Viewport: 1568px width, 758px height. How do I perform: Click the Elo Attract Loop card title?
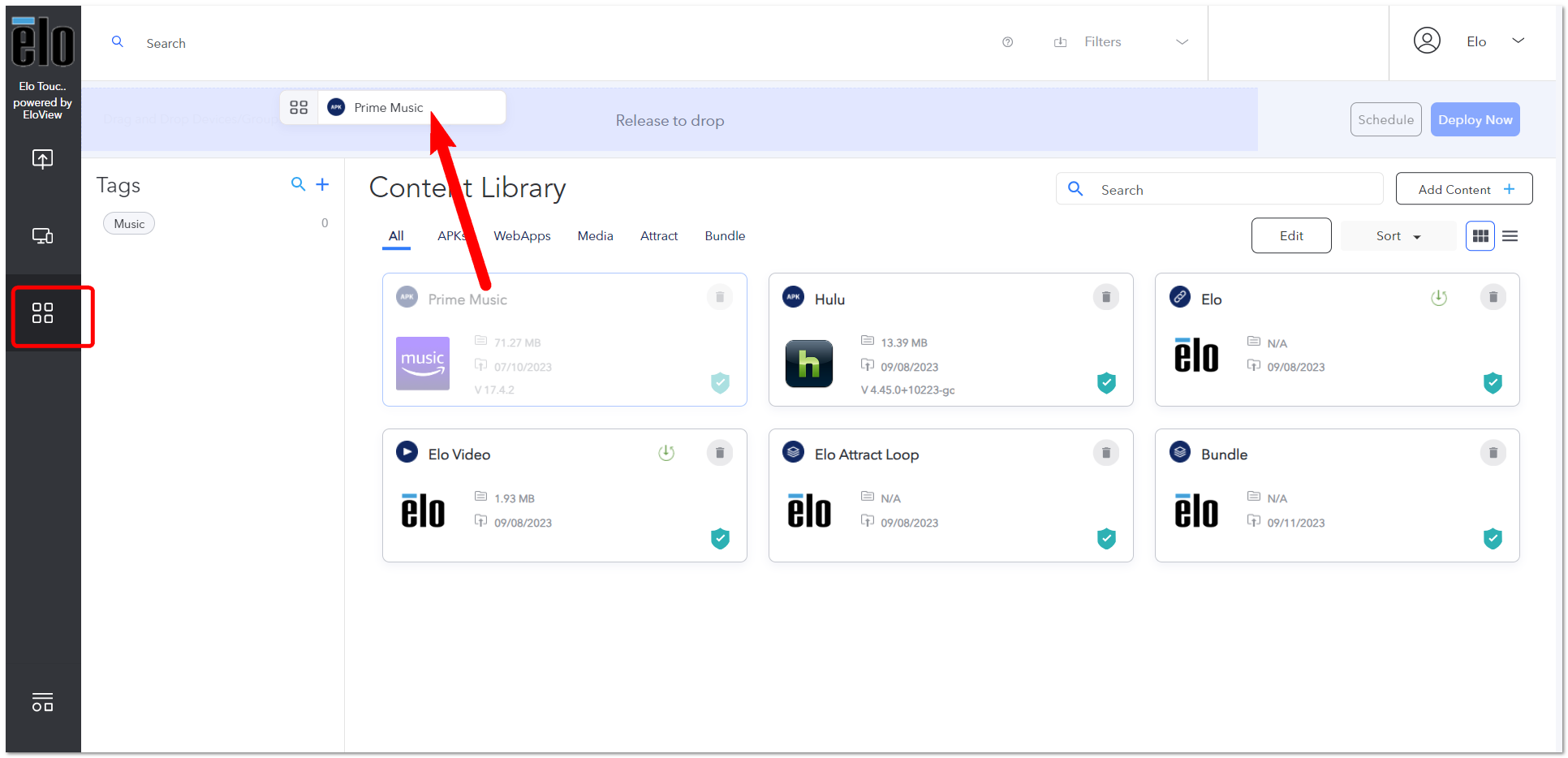(866, 454)
